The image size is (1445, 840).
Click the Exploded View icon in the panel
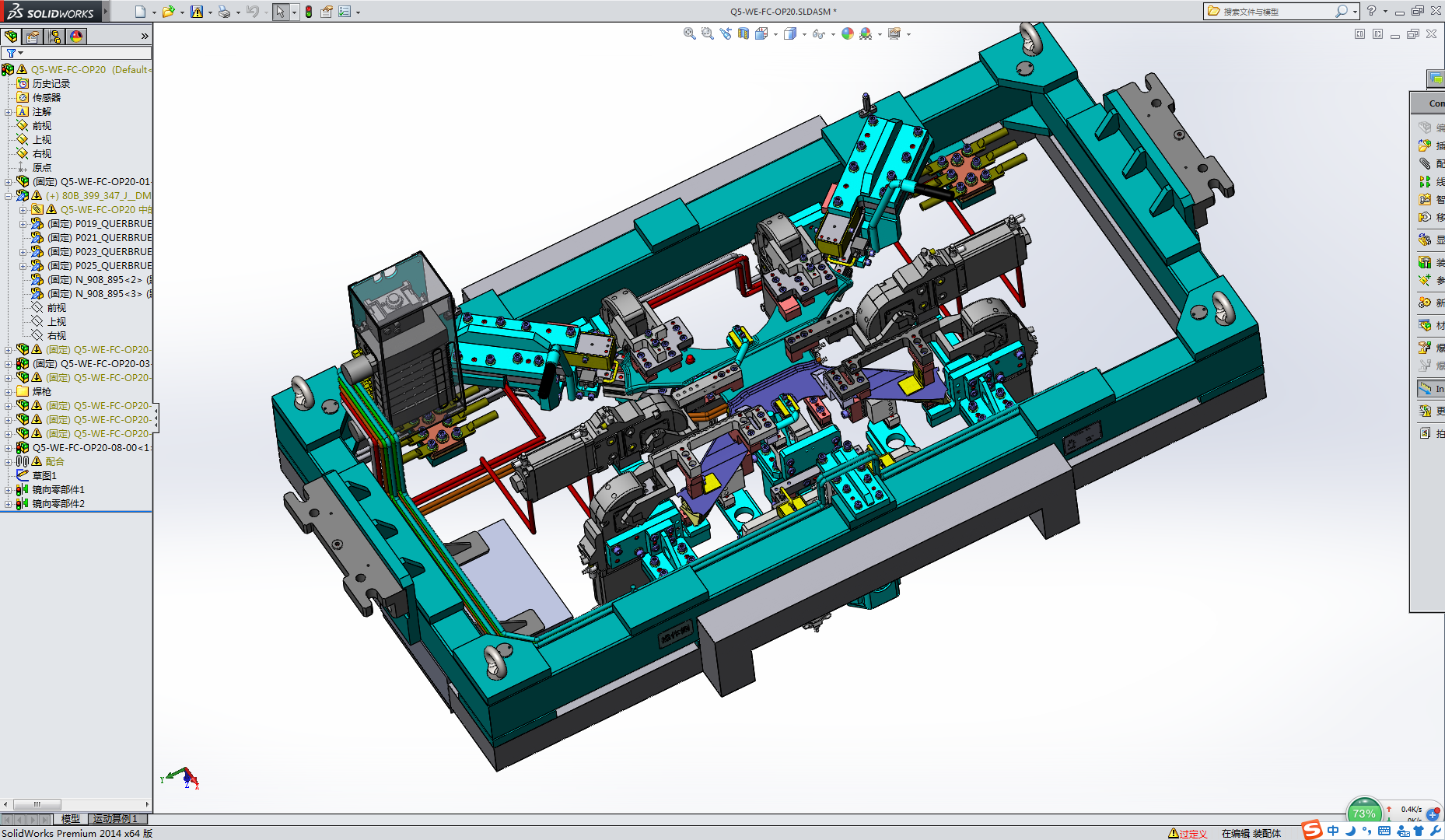pos(1425,348)
